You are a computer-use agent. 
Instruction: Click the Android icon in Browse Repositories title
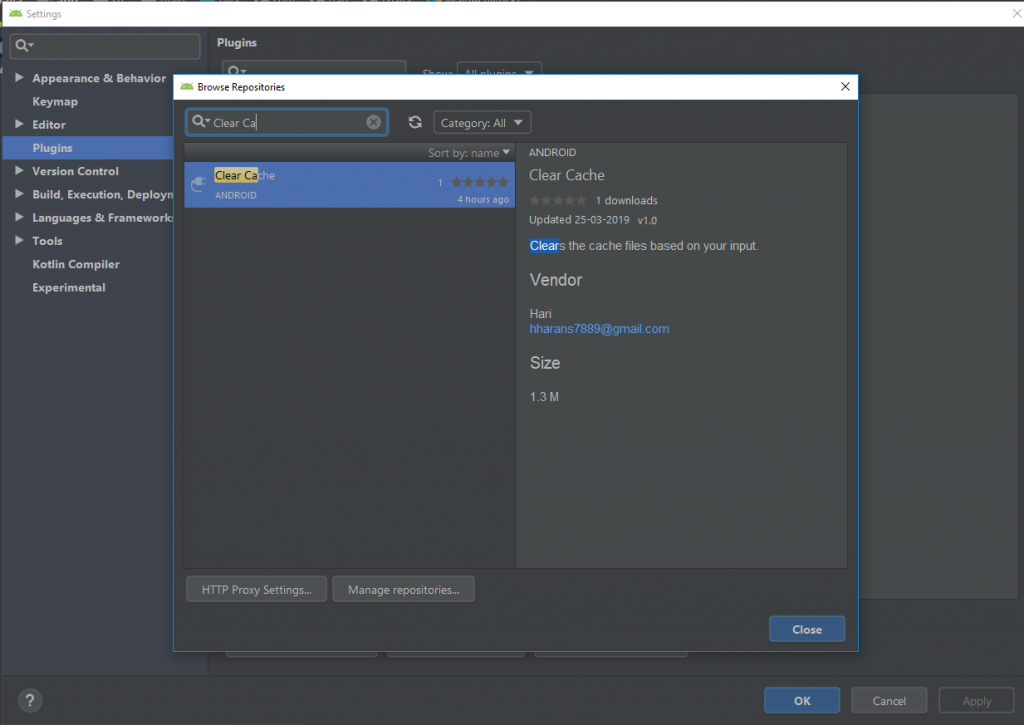coord(187,87)
